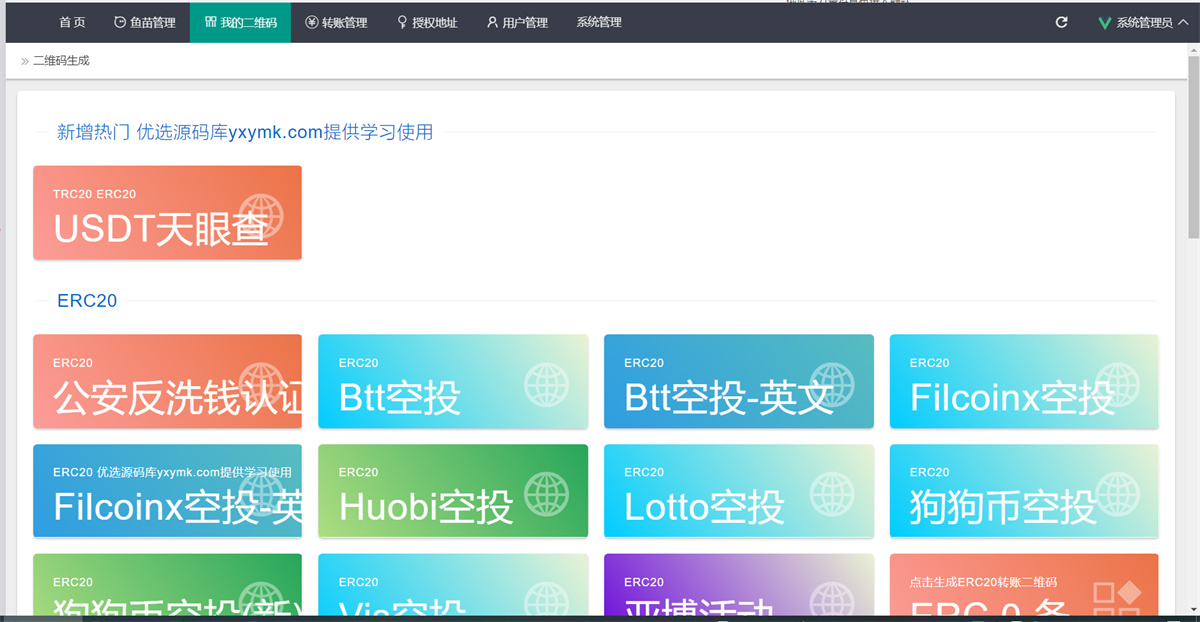Open the Lotto空投 card
Image resolution: width=1200 pixels, height=622 pixels.
(738, 491)
